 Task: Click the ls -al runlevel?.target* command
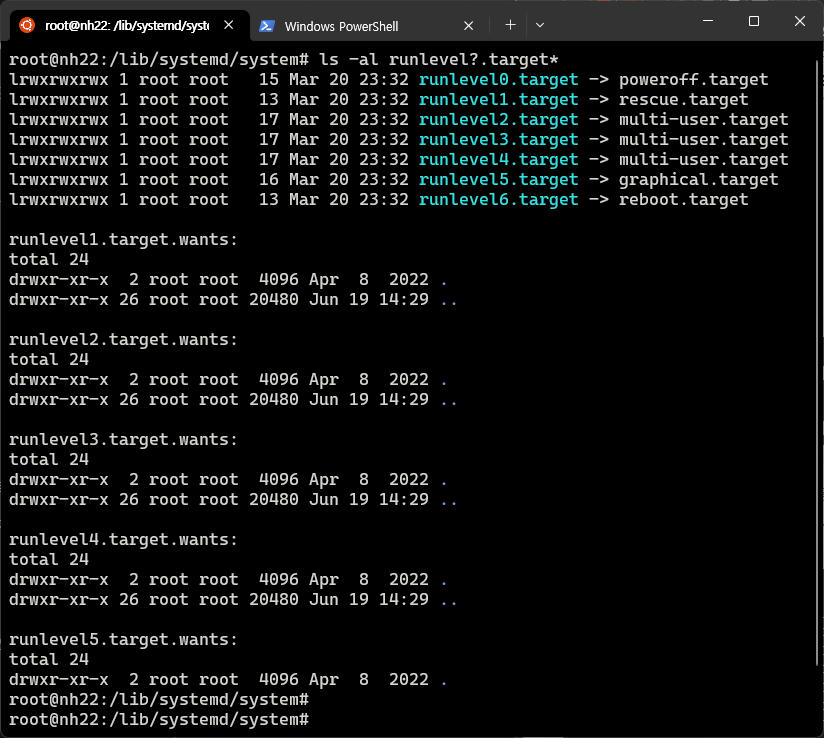click(438, 59)
